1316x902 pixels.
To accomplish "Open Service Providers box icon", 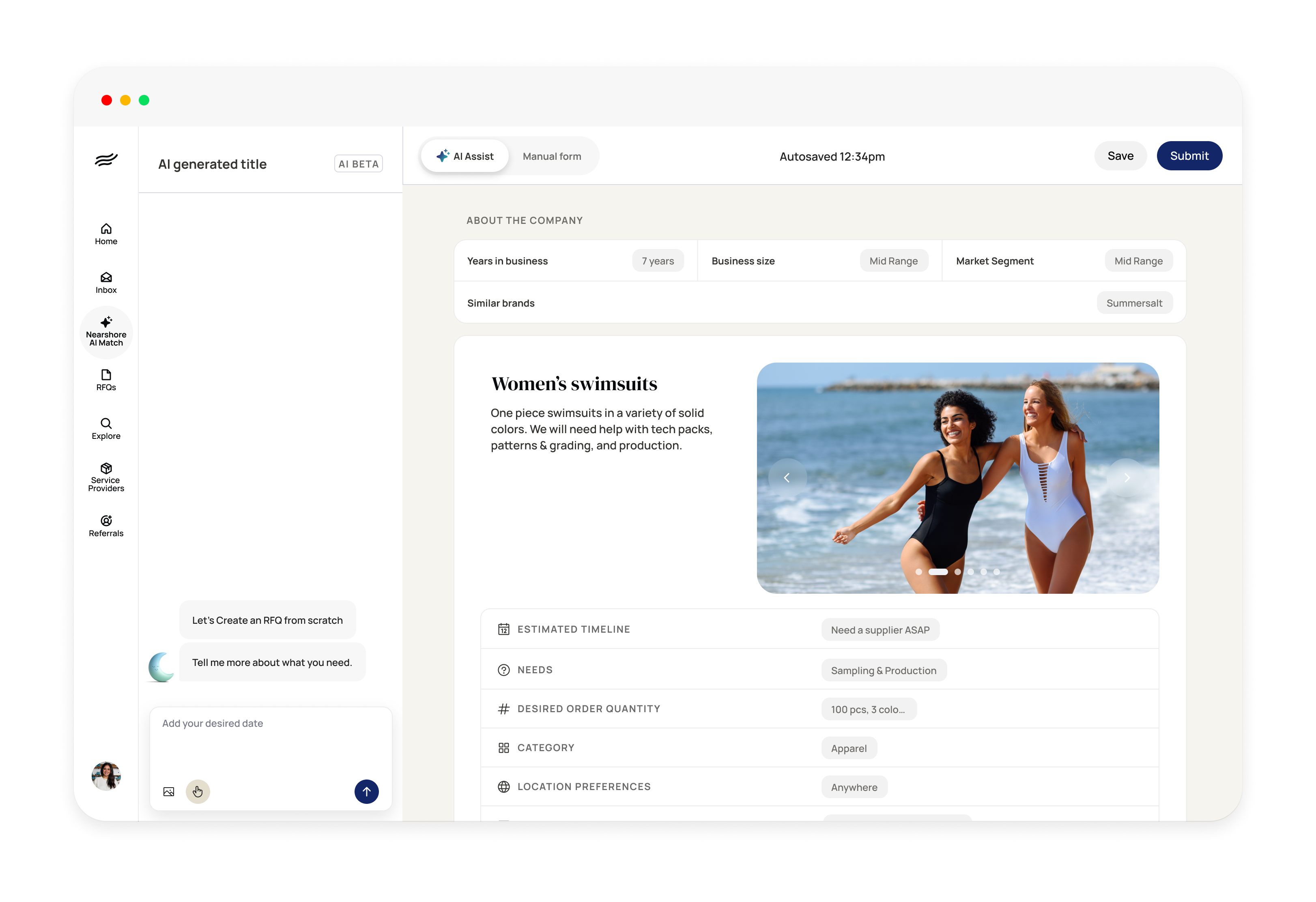I will tap(106, 468).
